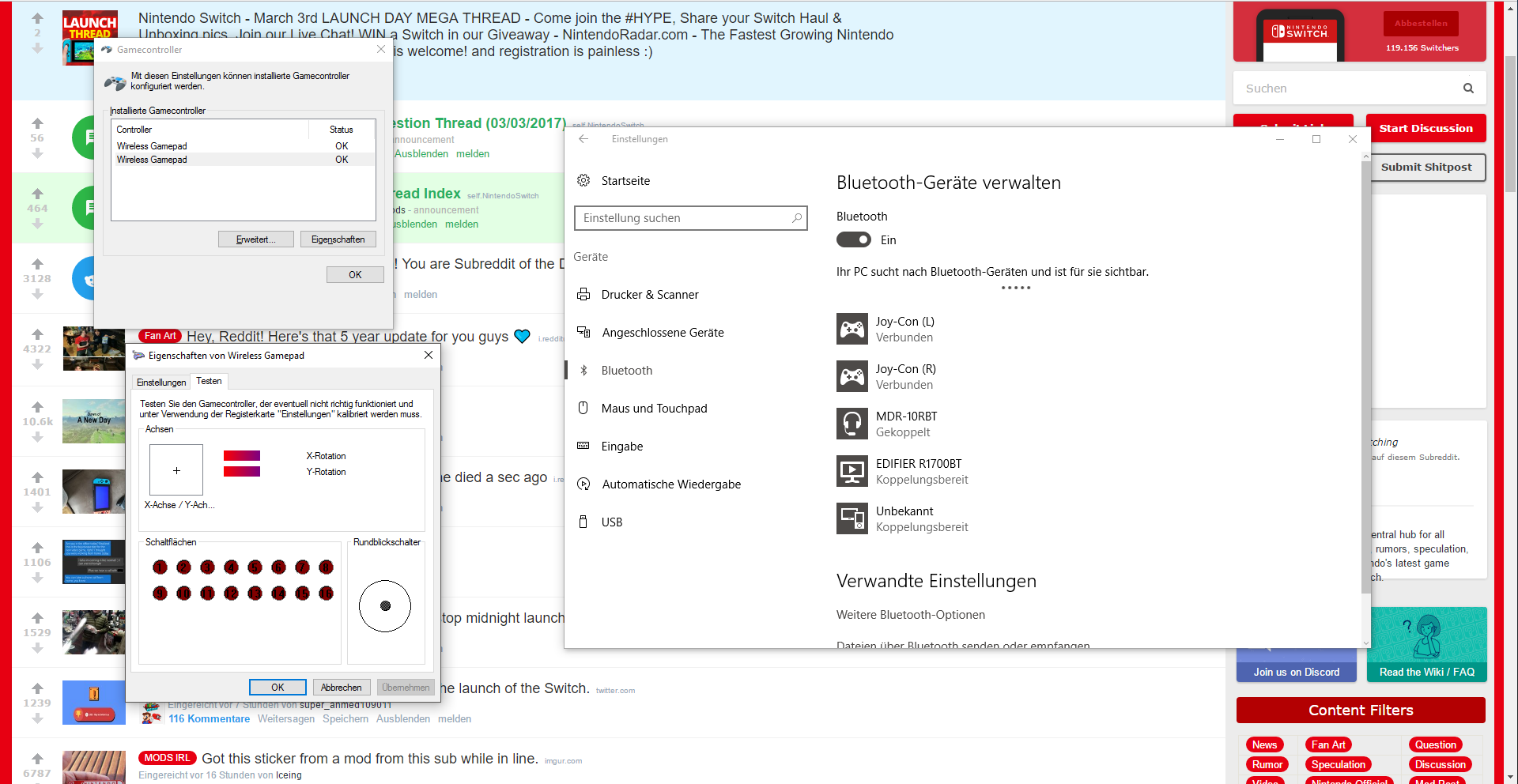This screenshot has width=1518, height=784.
Task: Click the back arrow in Einstellungen
Action: click(583, 139)
